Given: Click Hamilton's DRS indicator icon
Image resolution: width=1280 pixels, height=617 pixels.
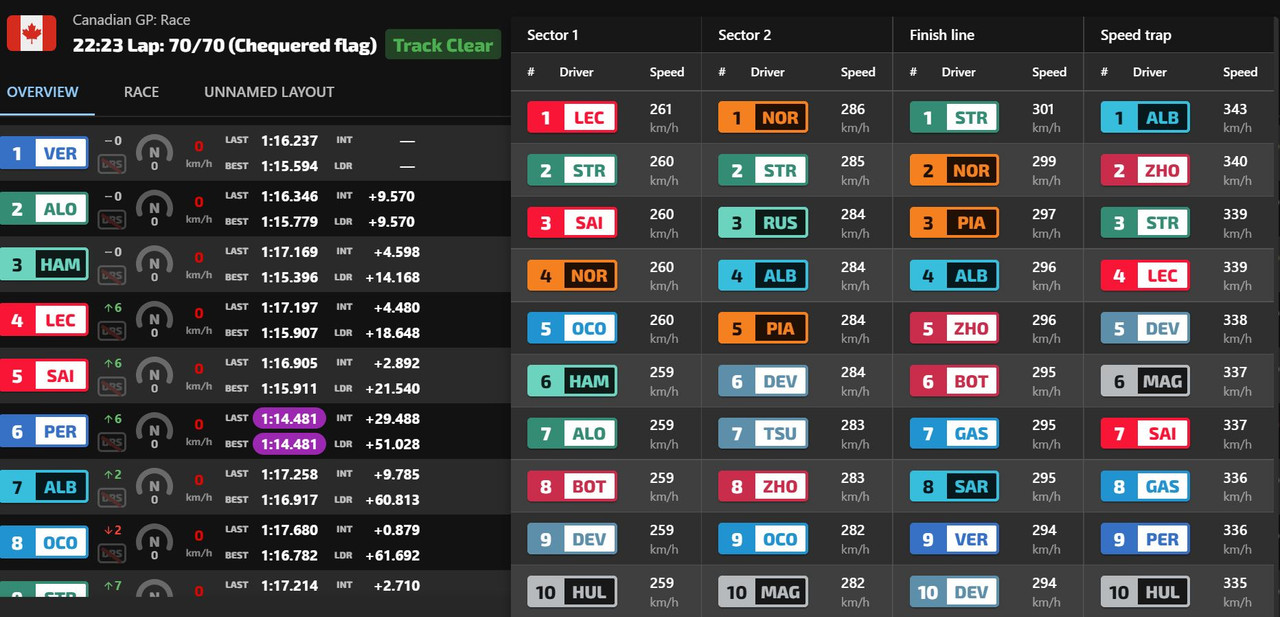Looking at the screenshot, I should [112, 275].
